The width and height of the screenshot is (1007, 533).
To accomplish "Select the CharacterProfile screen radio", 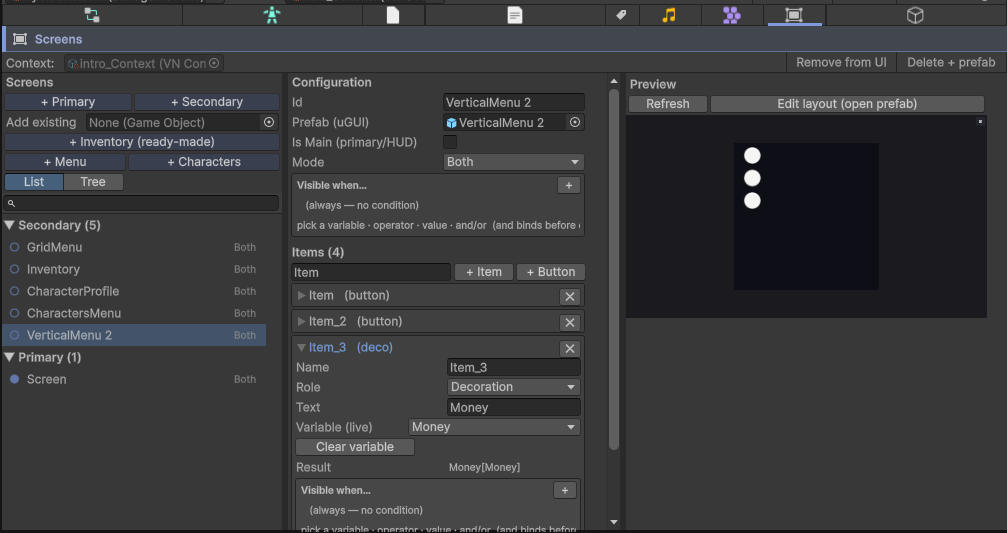I will click(x=14, y=291).
